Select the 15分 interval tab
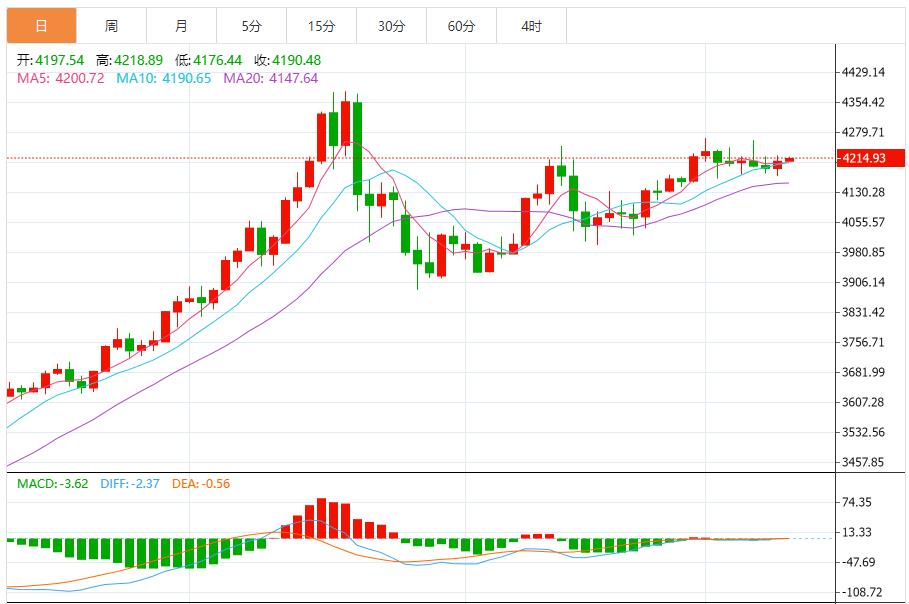The width and height of the screenshot is (909, 604). [x=321, y=26]
